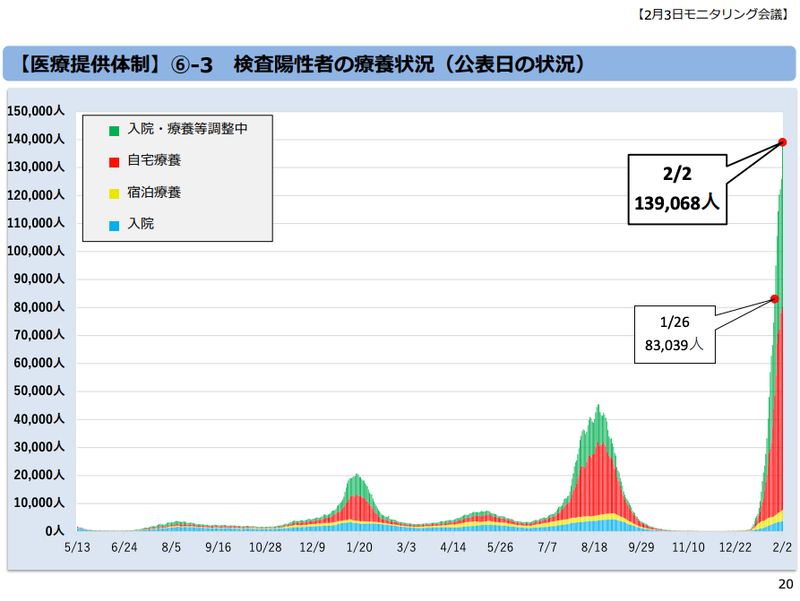The height and width of the screenshot is (601, 800).
Task: Select the 1/20 date on the x-axis
Action: click(x=359, y=548)
